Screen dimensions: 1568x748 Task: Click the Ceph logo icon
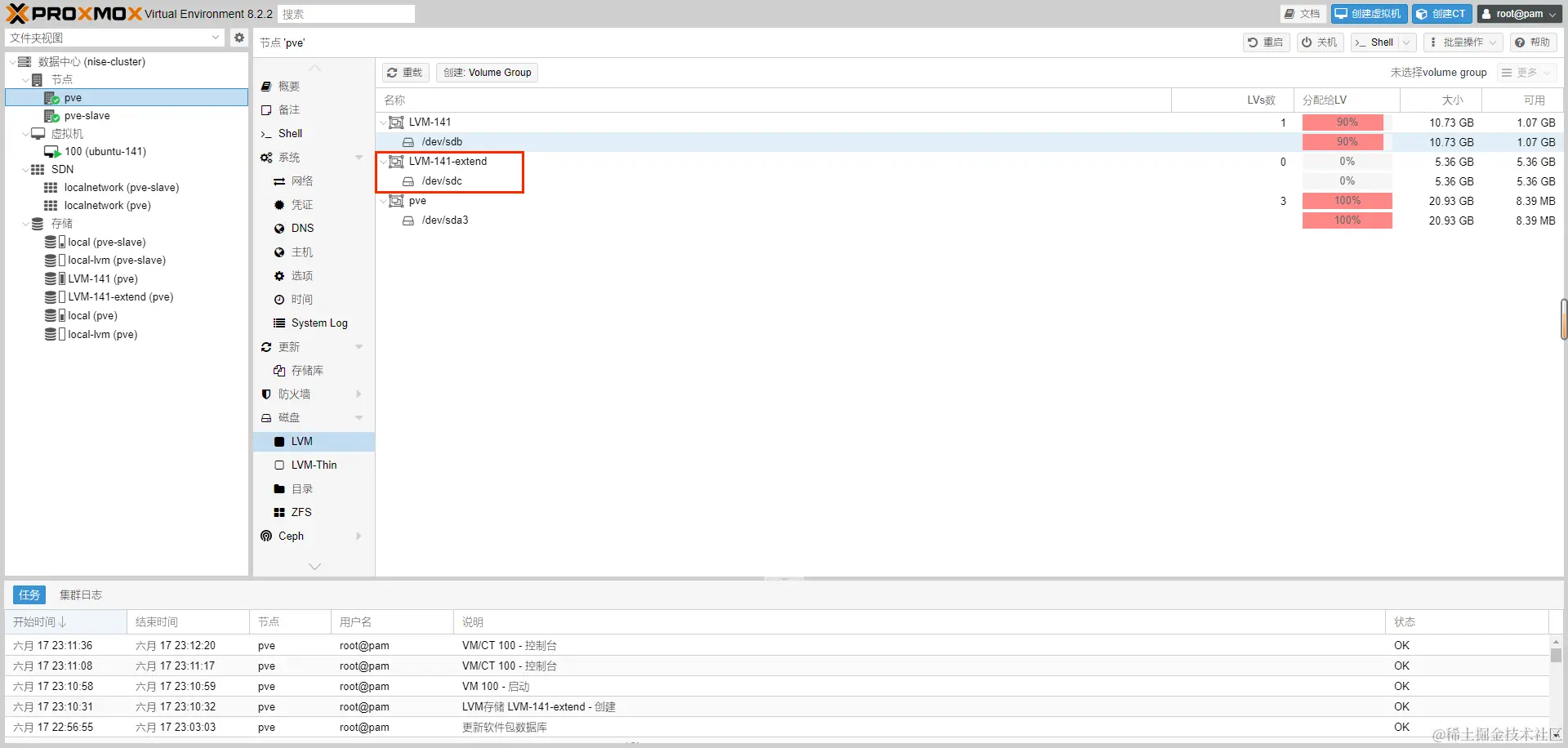coord(266,537)
